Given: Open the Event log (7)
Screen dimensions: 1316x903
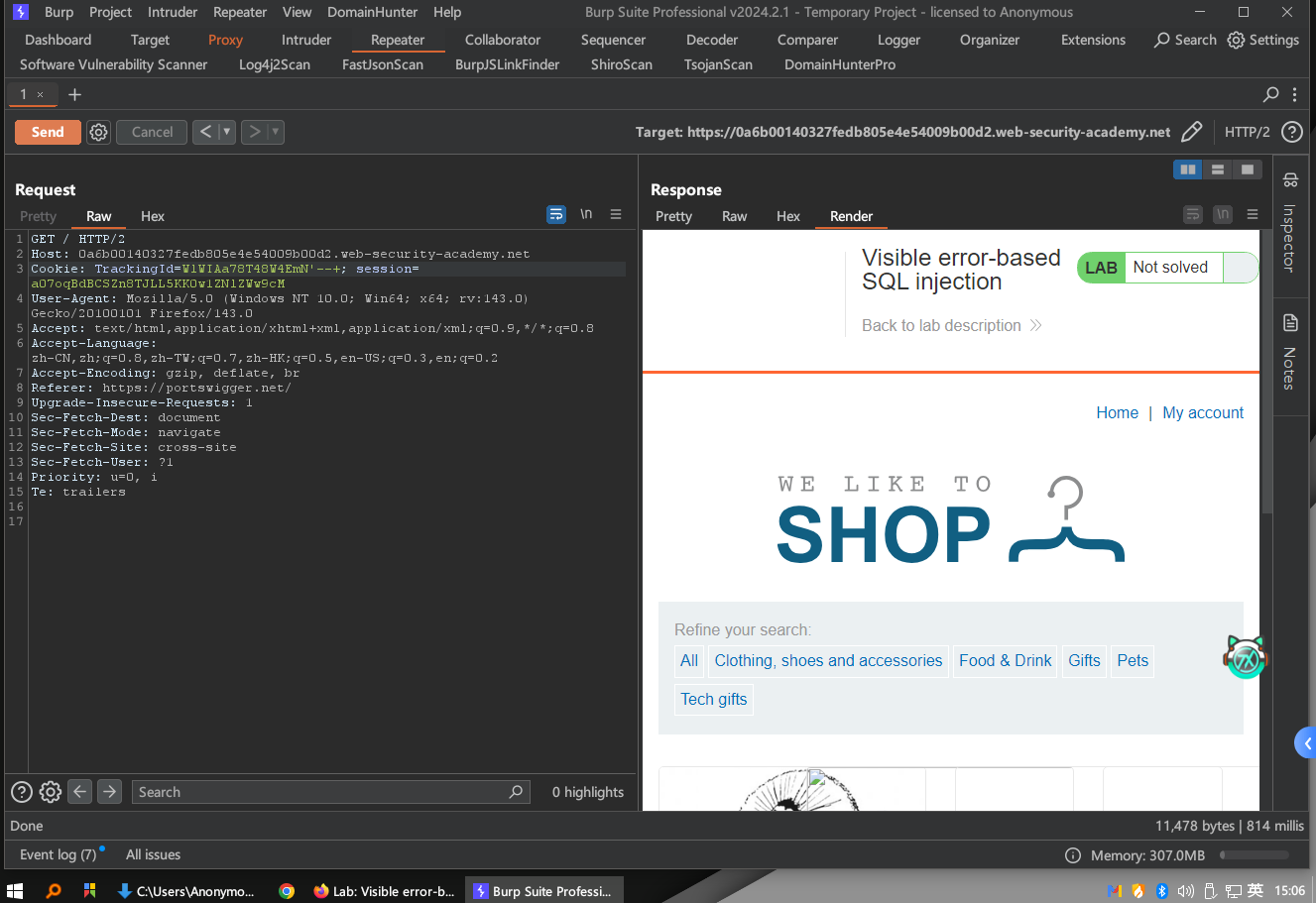Looking at the screenshot, I should click(59, 854).
